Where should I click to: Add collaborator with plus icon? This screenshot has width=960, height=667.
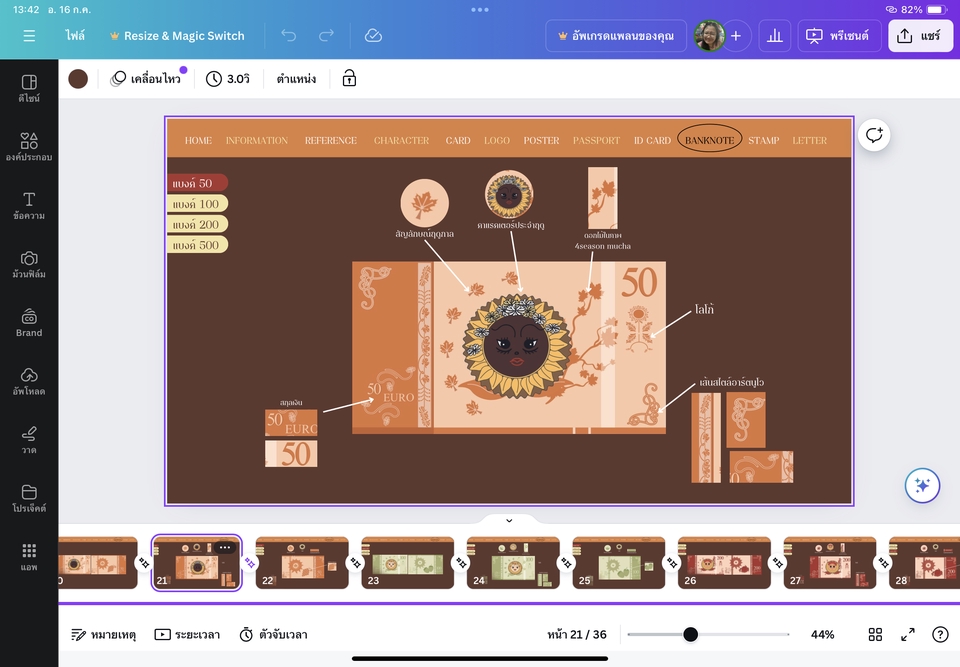(736, 36)
